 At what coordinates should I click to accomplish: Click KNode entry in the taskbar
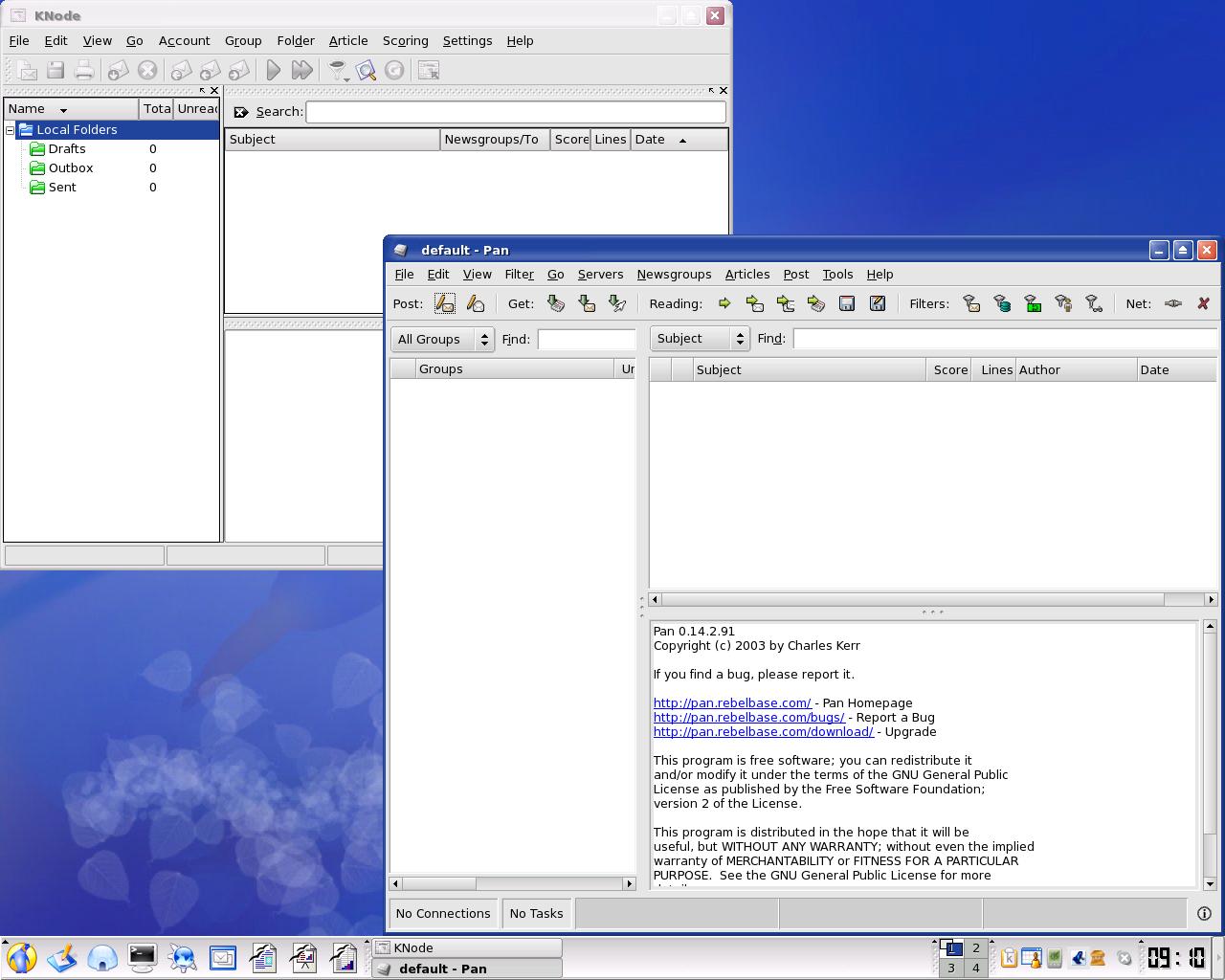[467, 947]
